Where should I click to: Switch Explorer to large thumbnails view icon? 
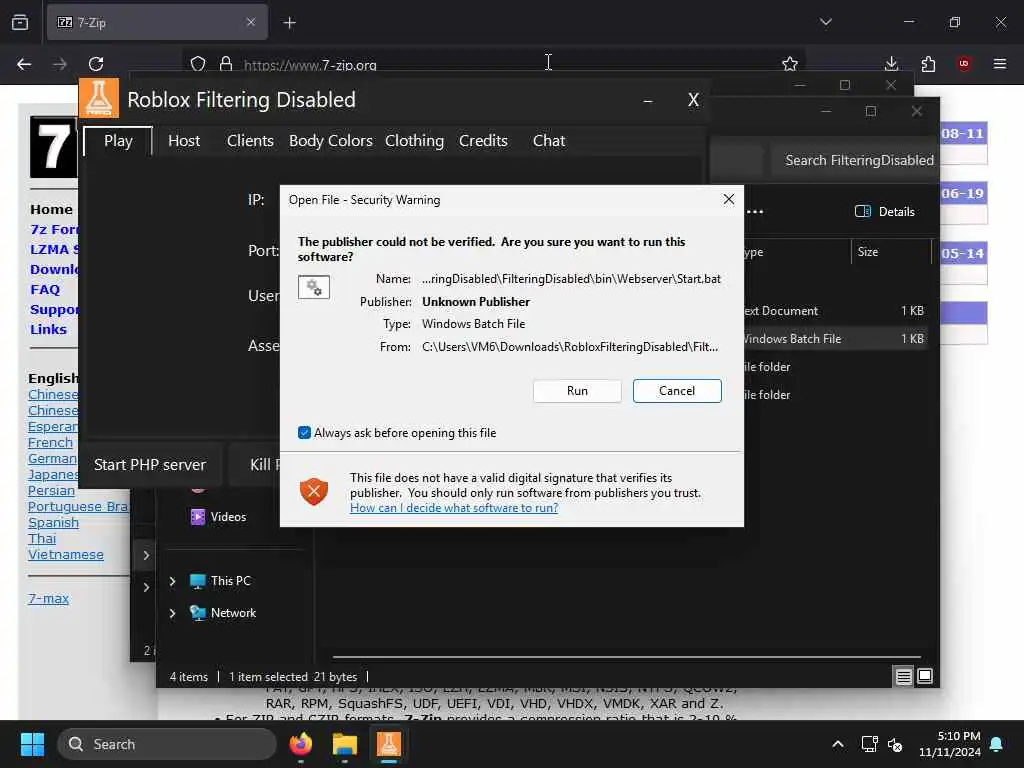pos(925,677)
